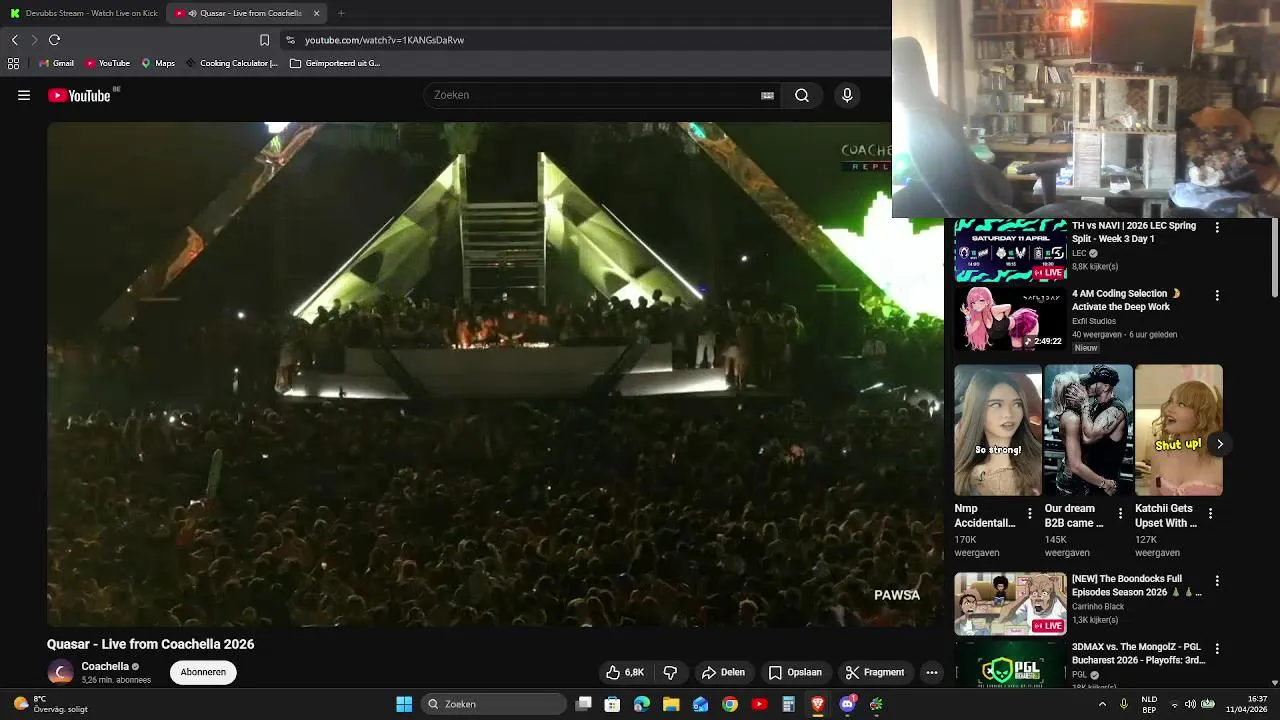
Task: Switch to Devubbs Stream Kick tab
Action: (84, 13)
